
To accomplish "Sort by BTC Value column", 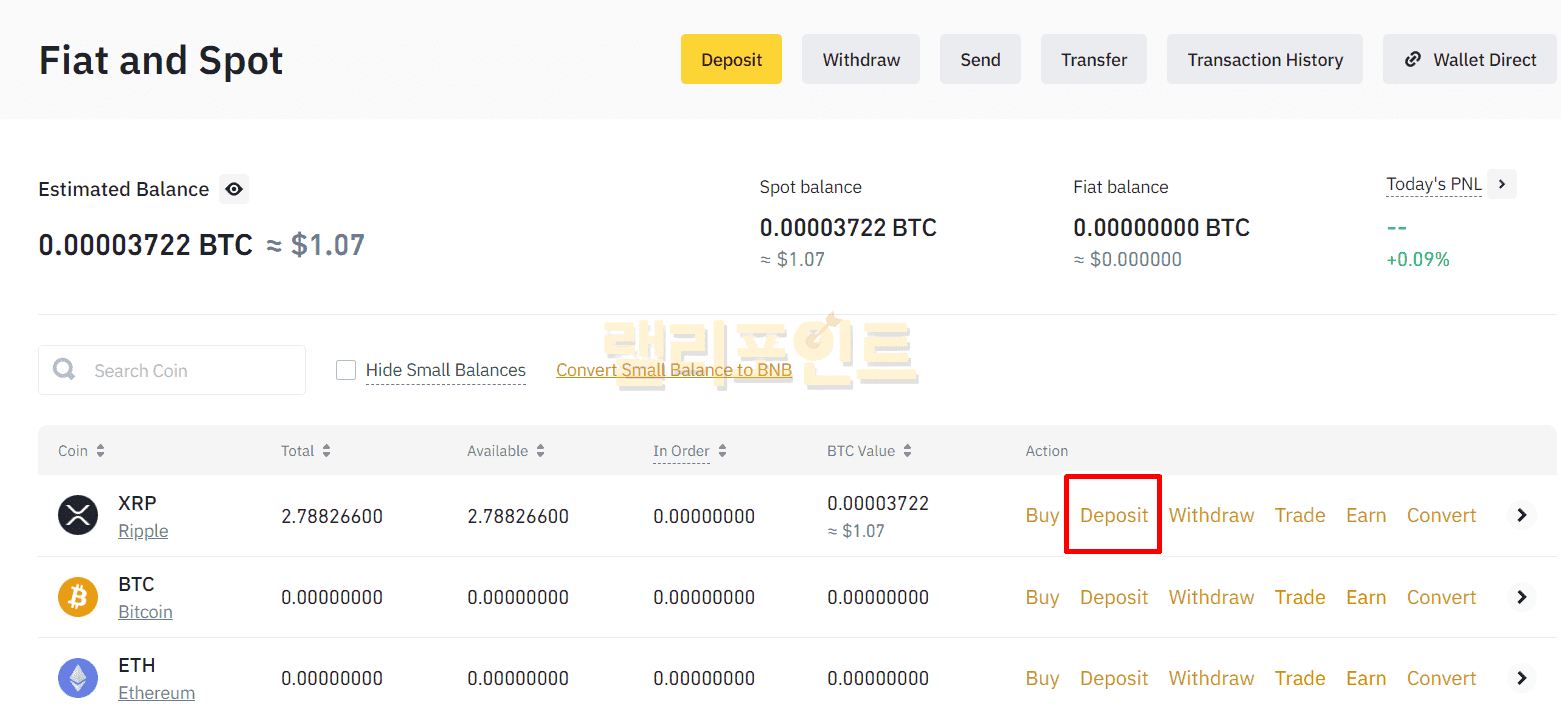I will pos(870,451).
